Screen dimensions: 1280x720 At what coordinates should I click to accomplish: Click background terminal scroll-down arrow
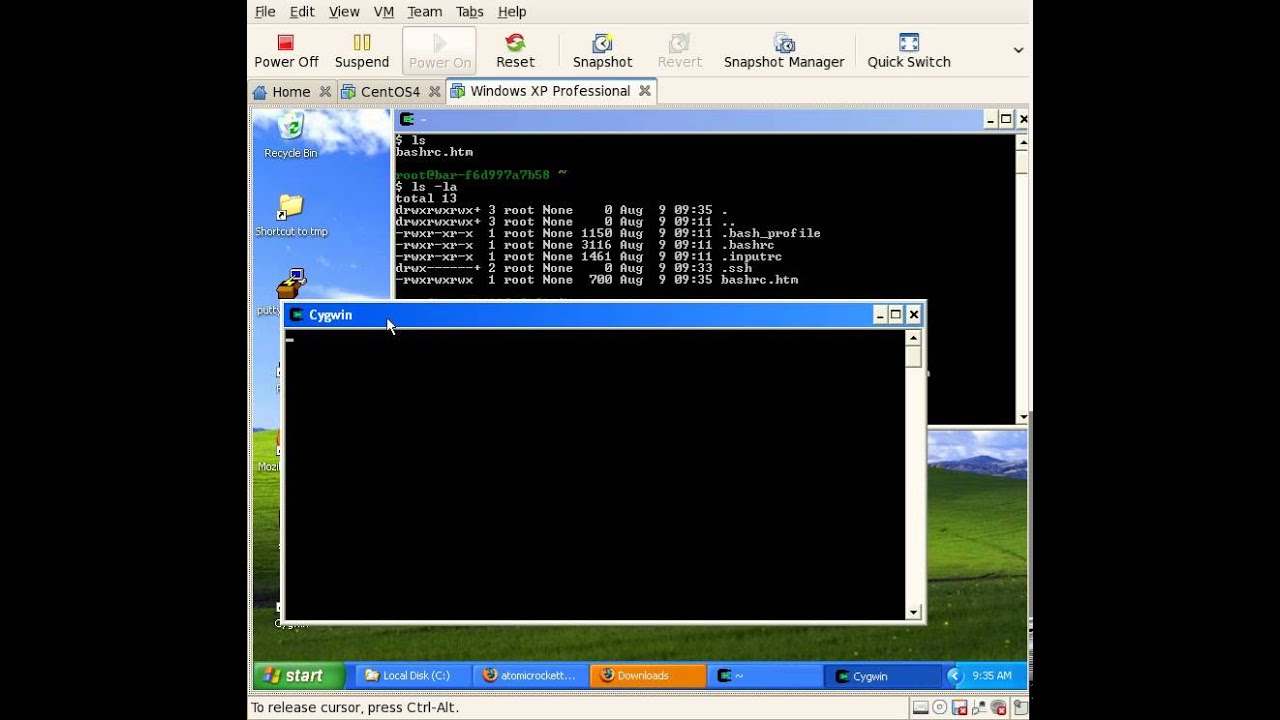1022,417
